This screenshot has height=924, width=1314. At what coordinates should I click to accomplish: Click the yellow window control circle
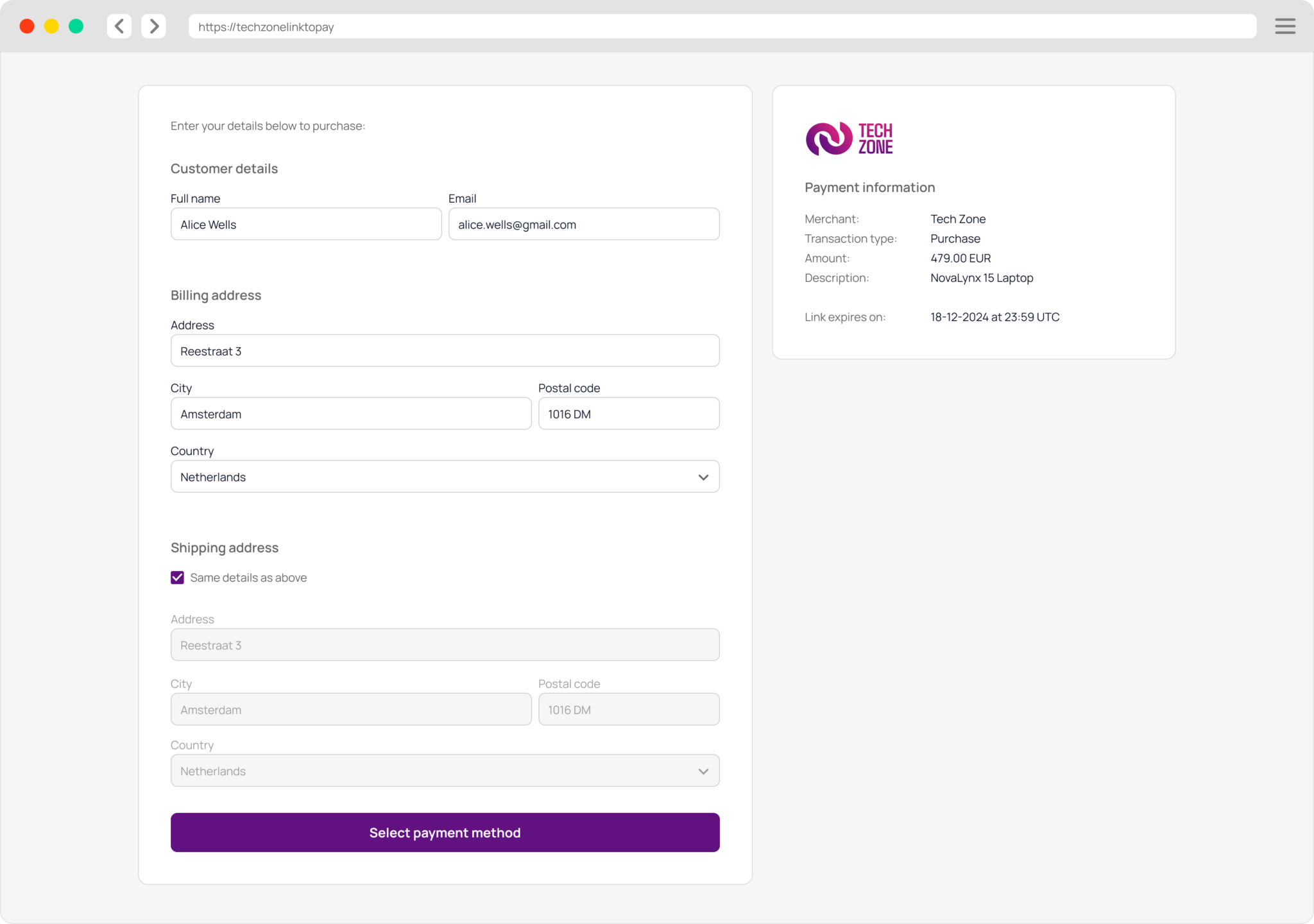pos(51,26)
